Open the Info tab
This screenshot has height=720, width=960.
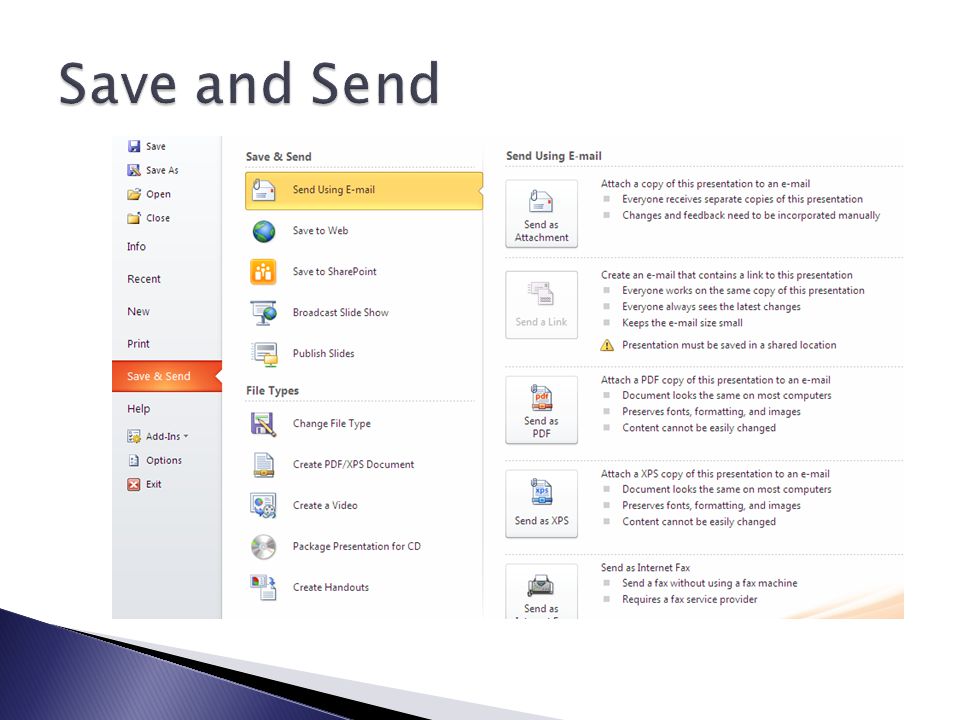pyautogui.click(x=137, y=247)
